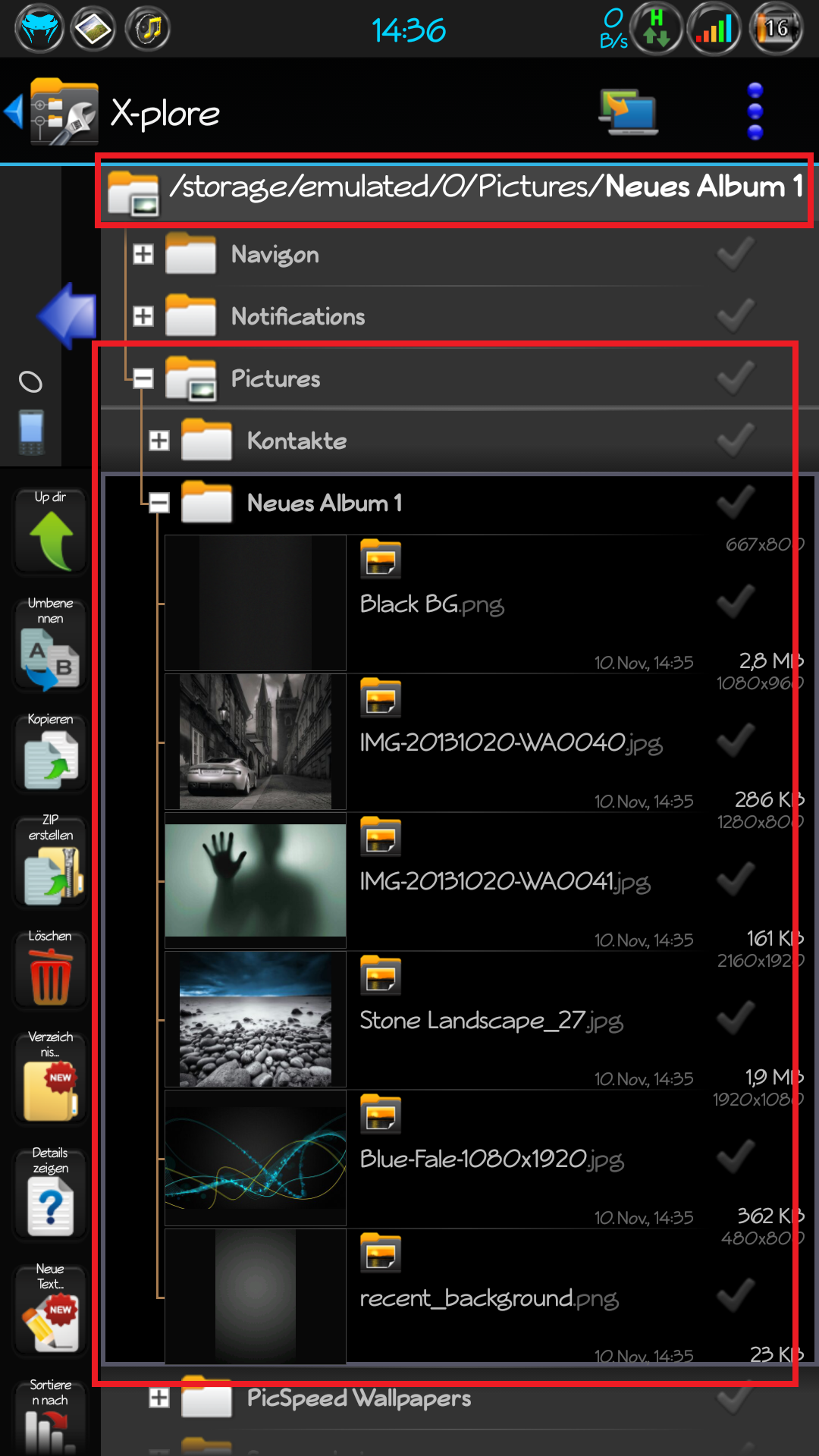819x1456 pixels.
Task: Tap the Details zeigen question mark button
Action: pyautogui.click(x=51, y=1193)
